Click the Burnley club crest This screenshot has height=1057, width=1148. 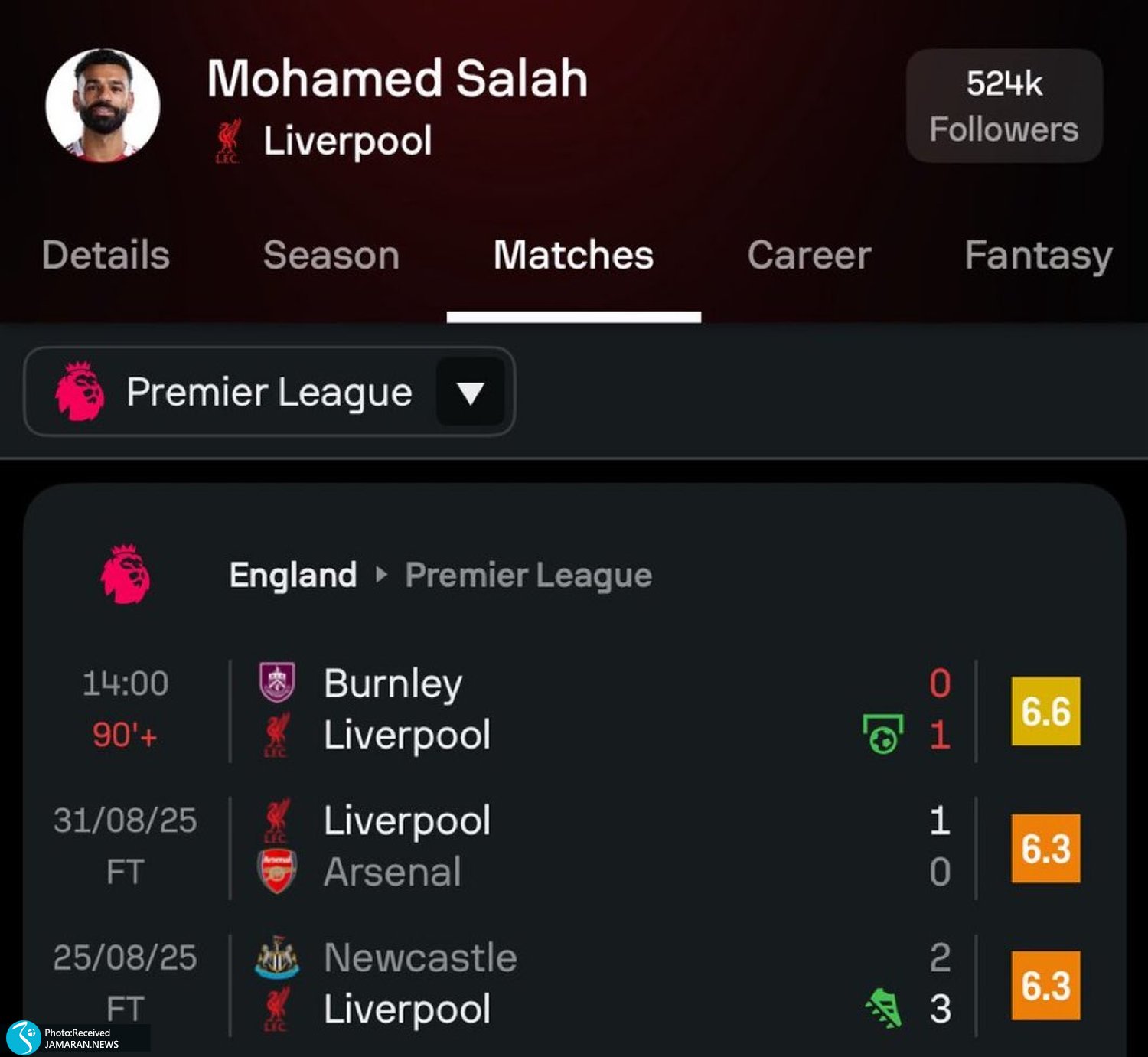276,682
